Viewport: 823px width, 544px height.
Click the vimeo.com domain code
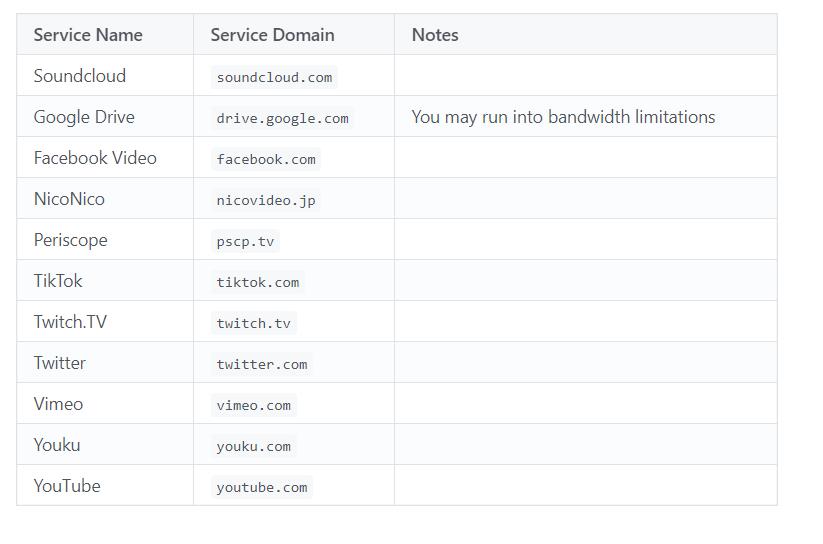[254, 405]
